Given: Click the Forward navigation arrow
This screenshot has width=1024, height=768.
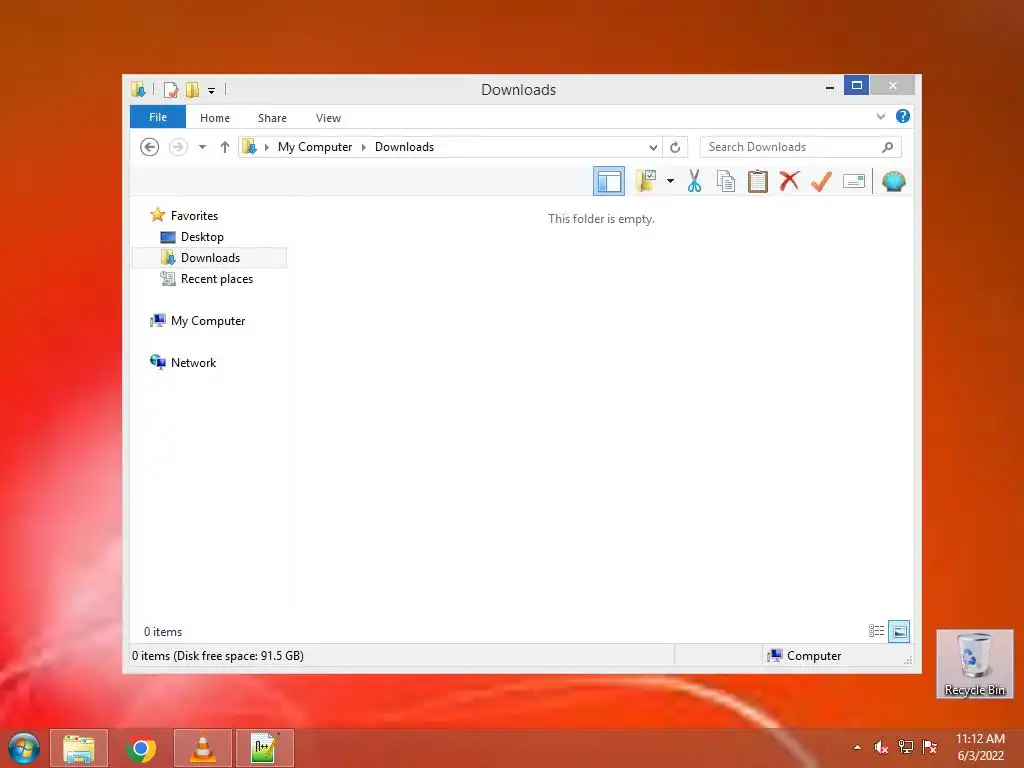Looking at the screenshot, I should (178, 147).
